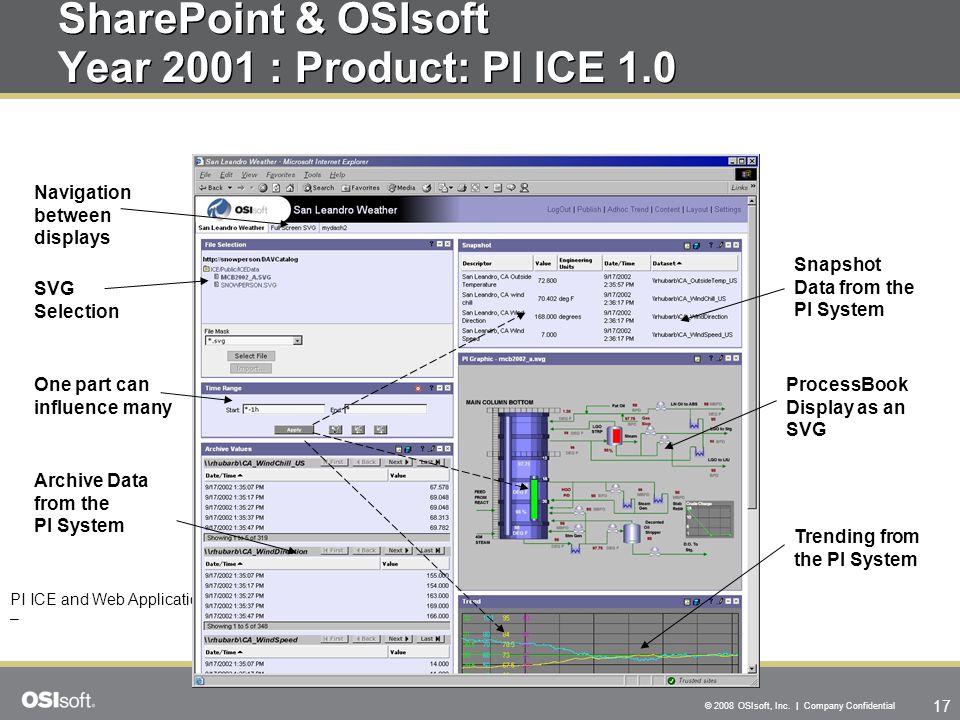This screenshot has width=960, height=720.
Task: Click third time-shift icon beside Apply
Action: 380,430
